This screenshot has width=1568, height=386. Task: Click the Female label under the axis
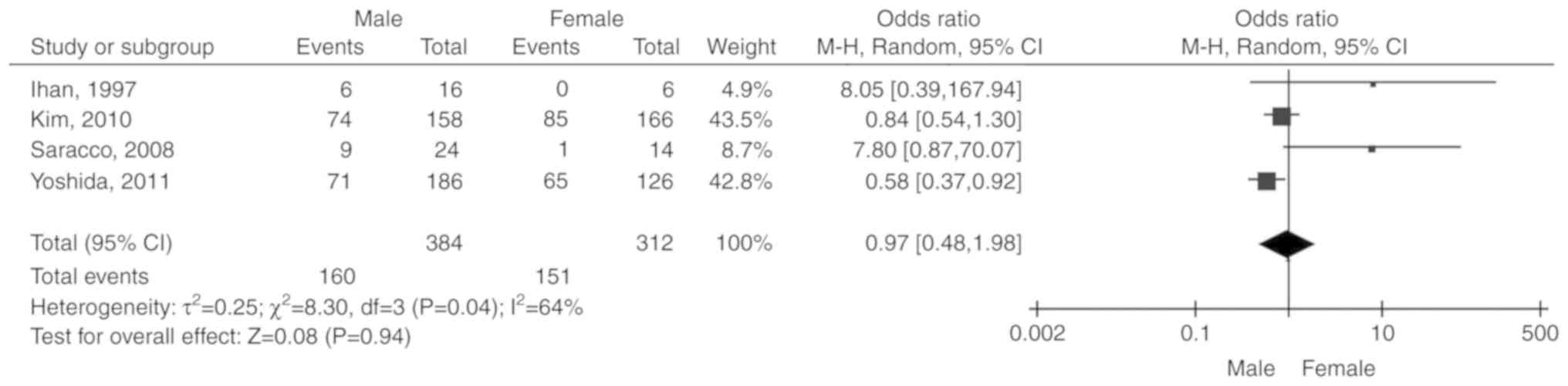coord(1338,368)
